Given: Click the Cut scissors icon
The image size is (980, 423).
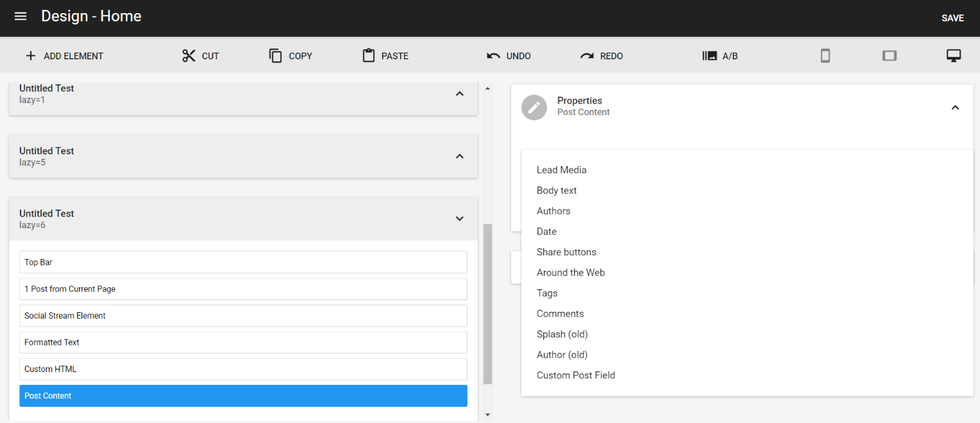Looking at the screenshot, I should (188, 56).
